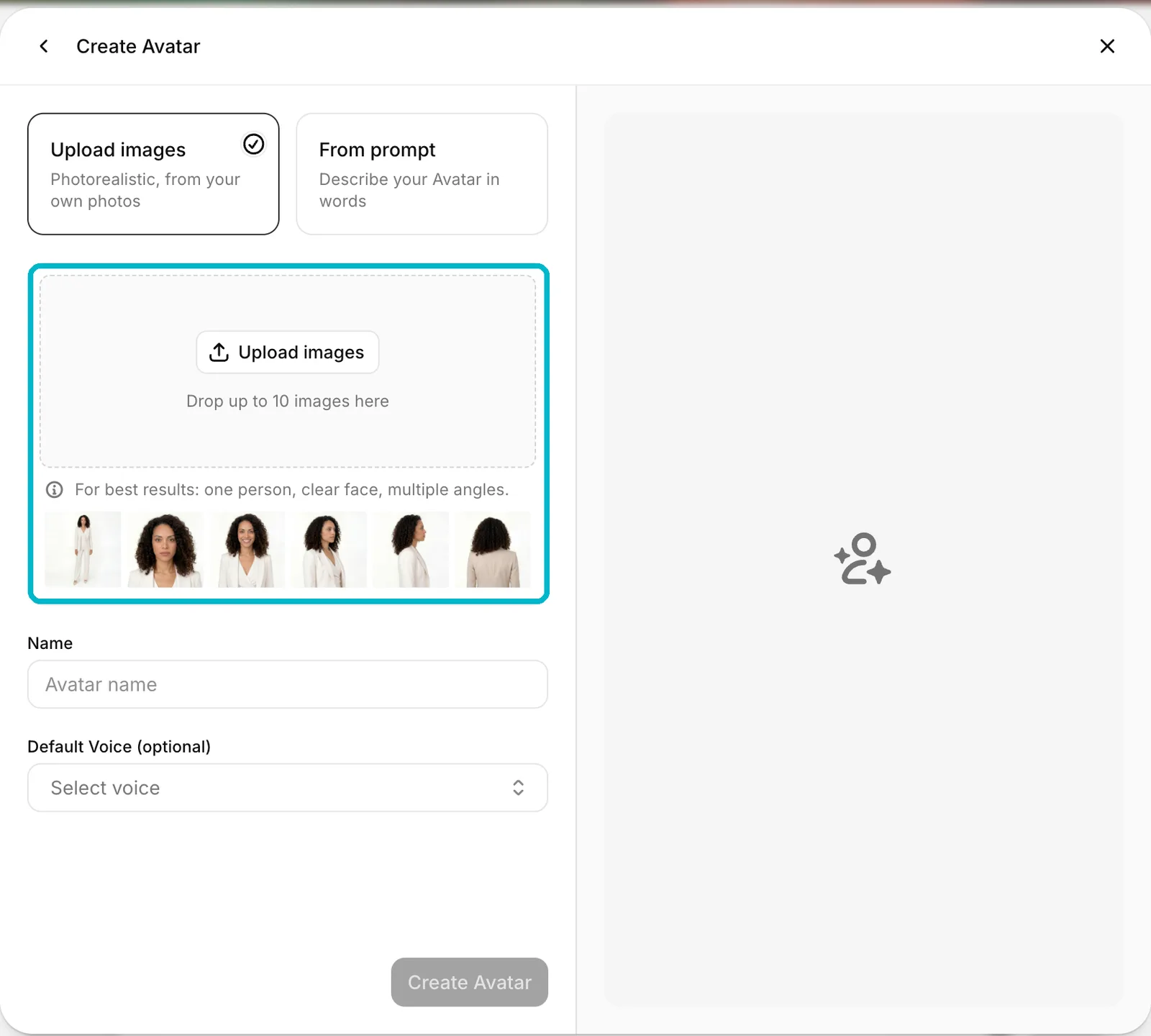Close the Create Avatar dialog
The image size is (1151, 1036).
click(1107, 46)
